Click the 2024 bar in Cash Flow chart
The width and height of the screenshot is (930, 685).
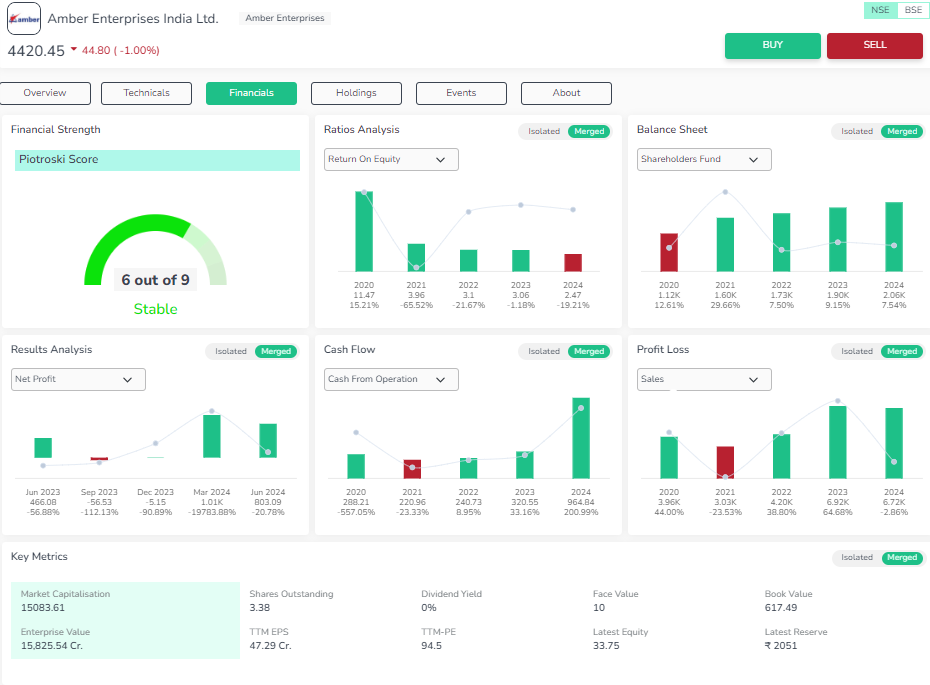pyautogui.click(x=581, y=438)
